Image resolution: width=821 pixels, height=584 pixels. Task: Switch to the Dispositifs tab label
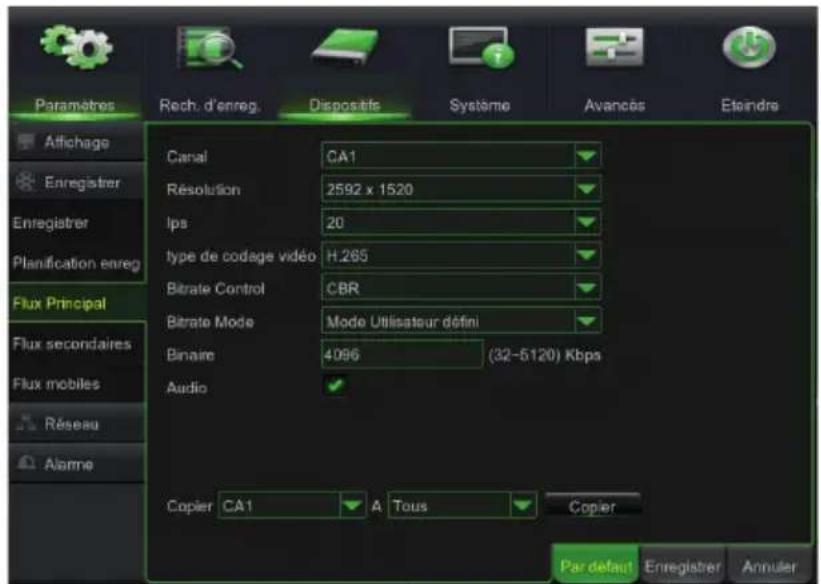(x=345, y=105)
